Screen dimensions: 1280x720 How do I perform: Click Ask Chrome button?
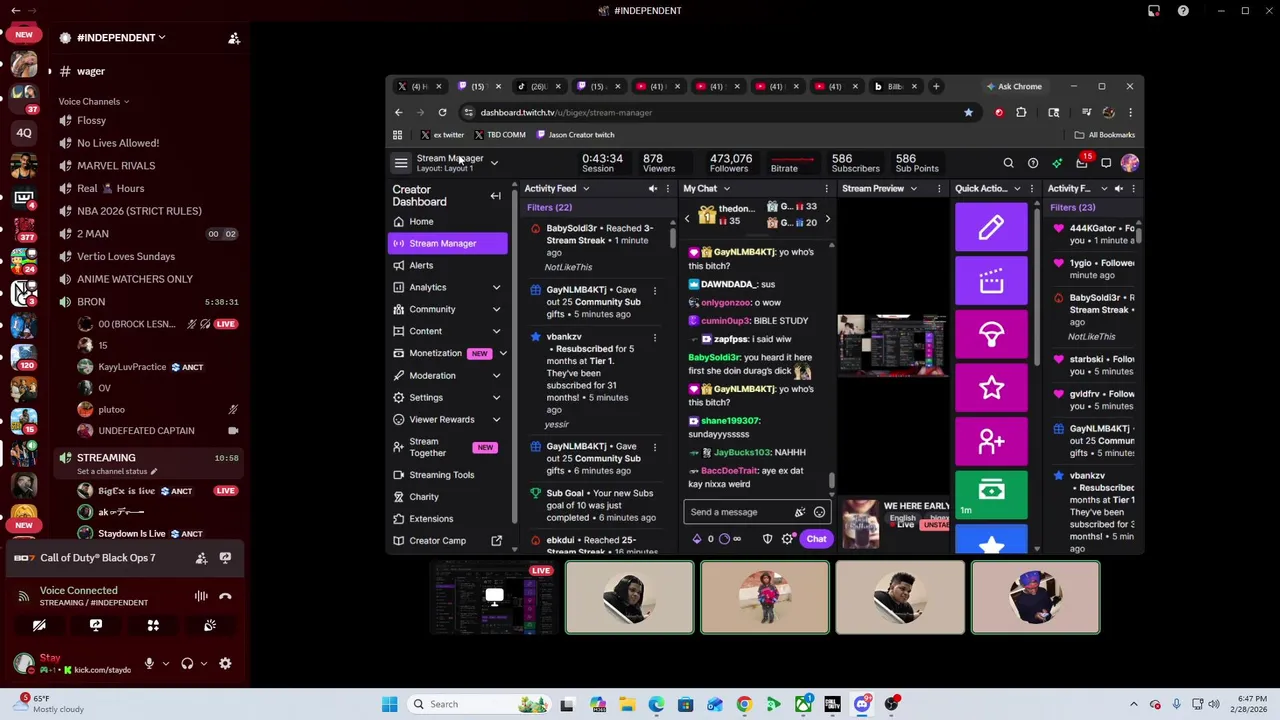click(1014, 86)
